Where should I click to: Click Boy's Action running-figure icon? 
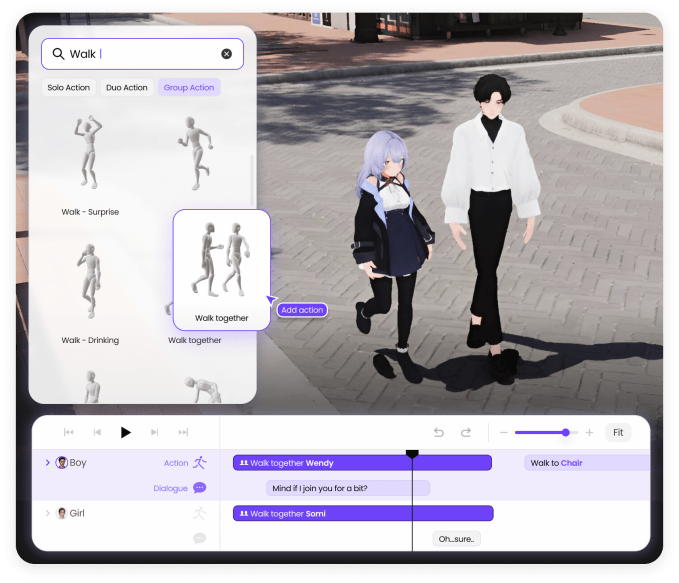(200, 463)
